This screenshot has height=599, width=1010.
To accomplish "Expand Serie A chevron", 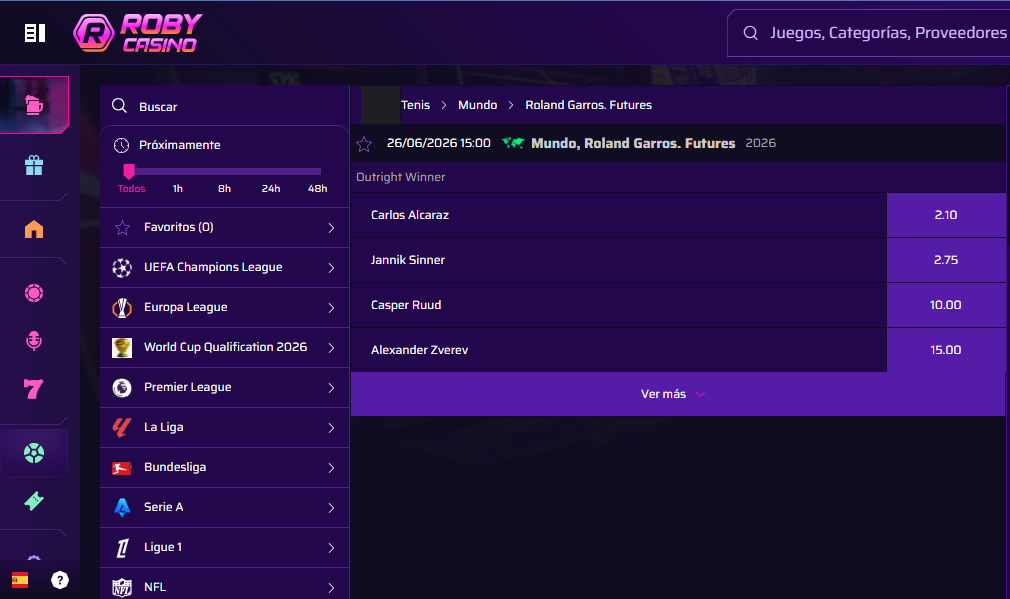I will [x=331, y=508].
